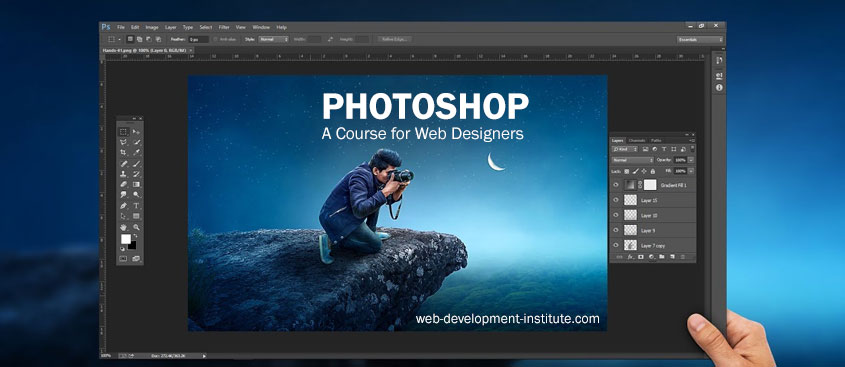
Task: Select the Dodge tool
Action: (136, 195)
